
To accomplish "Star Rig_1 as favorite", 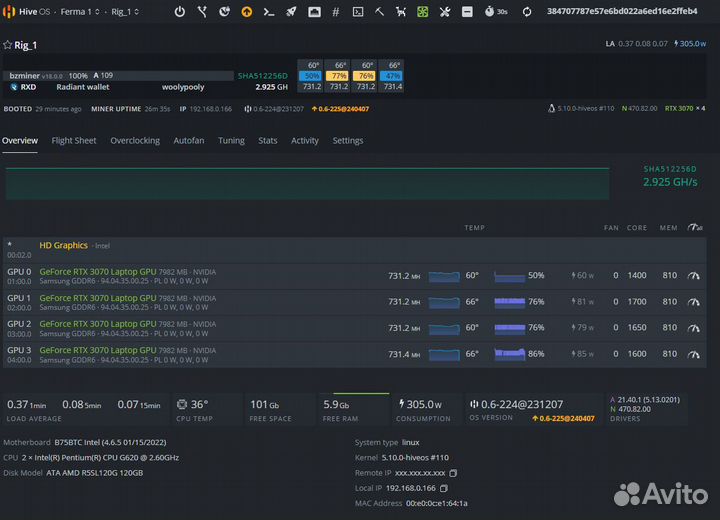I will click(x=7, y=45).
